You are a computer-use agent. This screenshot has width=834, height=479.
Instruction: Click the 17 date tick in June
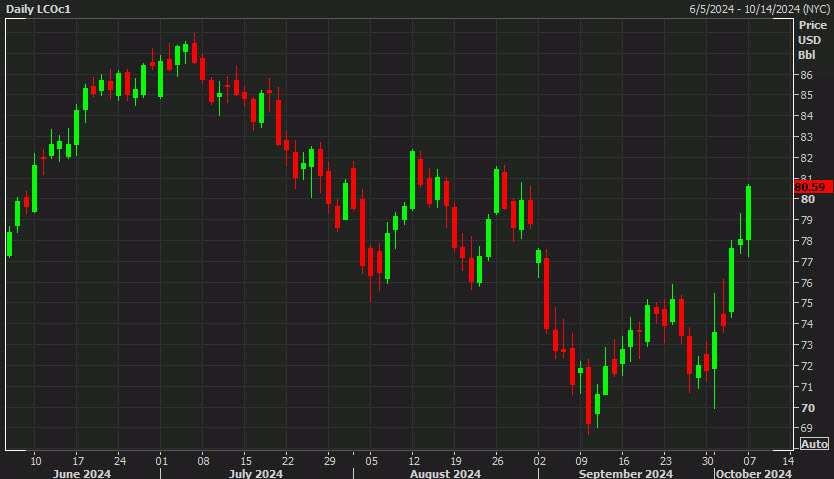[78, 461]
